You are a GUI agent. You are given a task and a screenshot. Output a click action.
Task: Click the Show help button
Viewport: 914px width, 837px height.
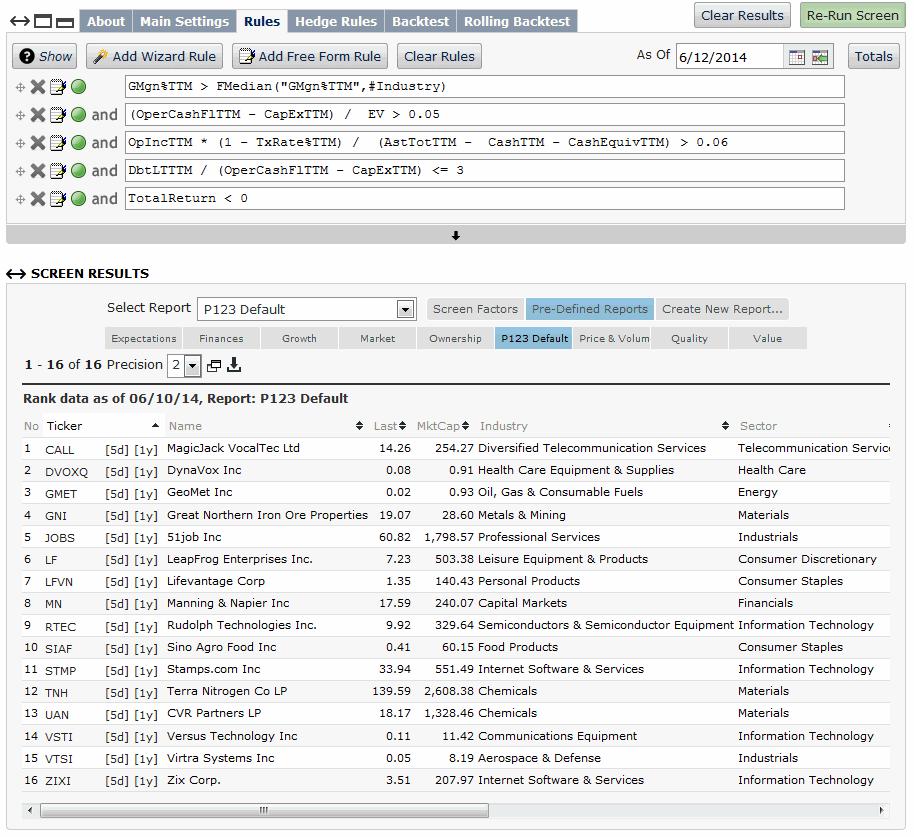[x=45, y=57]
